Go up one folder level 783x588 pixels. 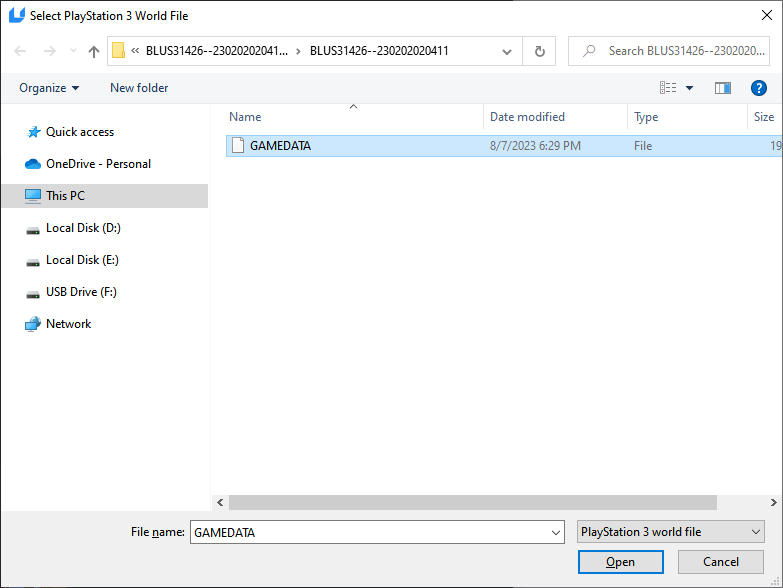93,51
